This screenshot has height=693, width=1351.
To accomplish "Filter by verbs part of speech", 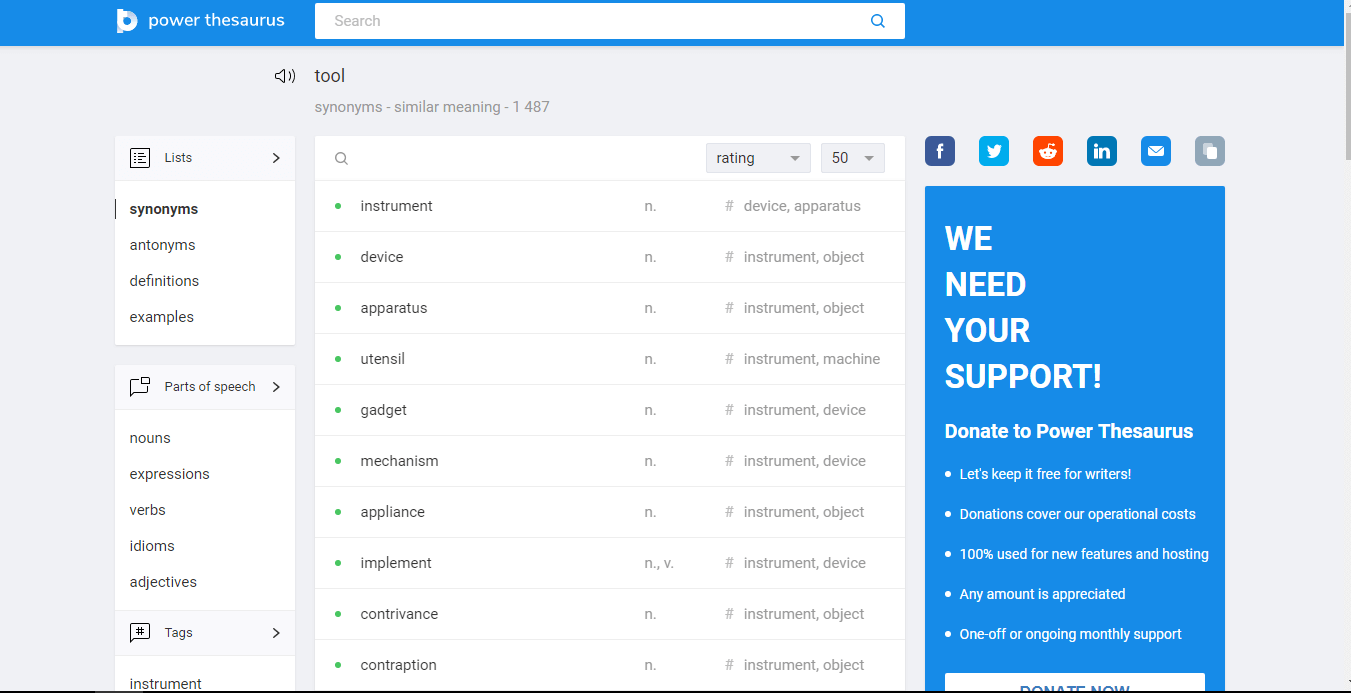I will [x=147, y=510].
